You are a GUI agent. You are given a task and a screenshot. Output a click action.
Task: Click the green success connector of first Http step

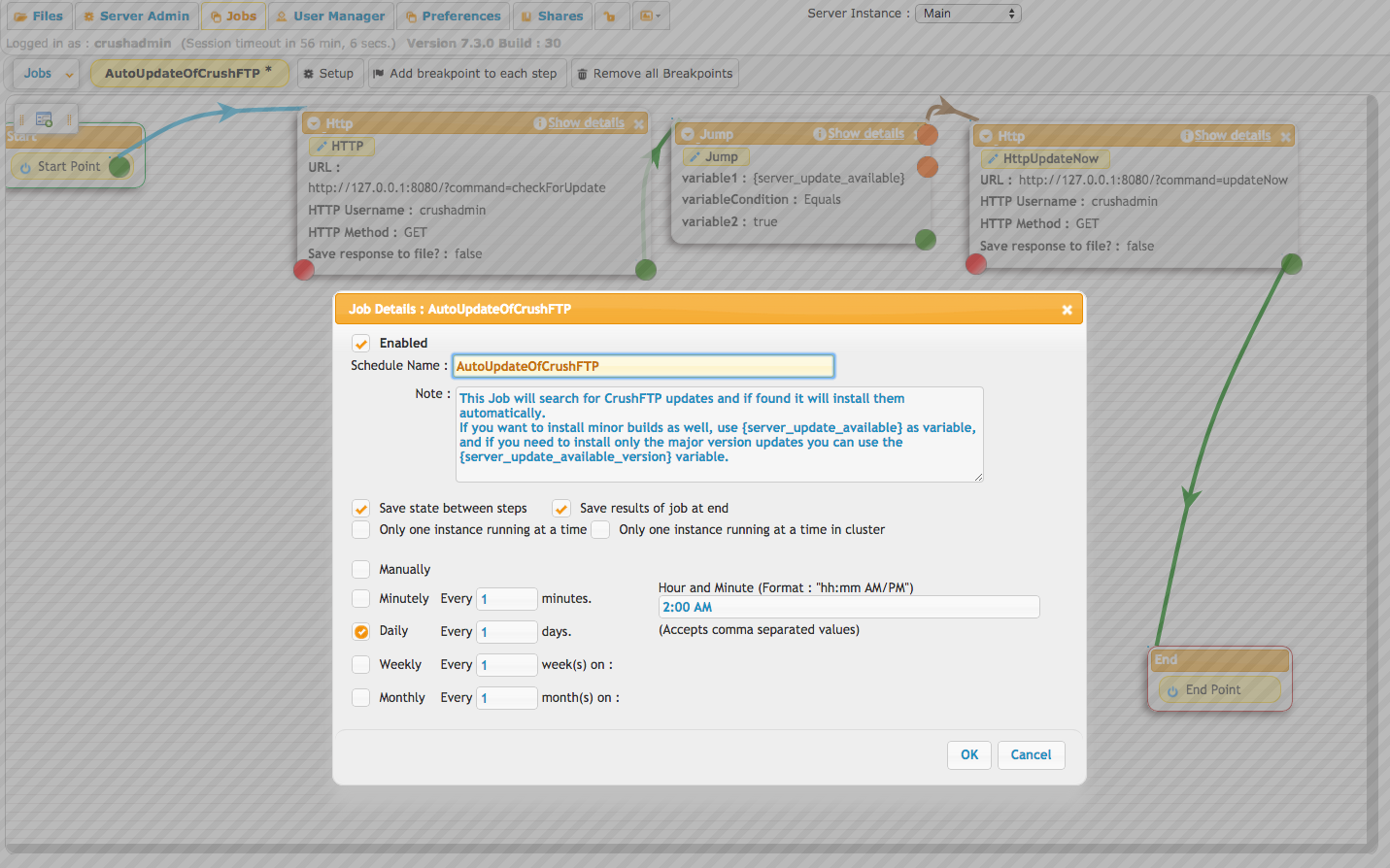click(x=646, y=270)
